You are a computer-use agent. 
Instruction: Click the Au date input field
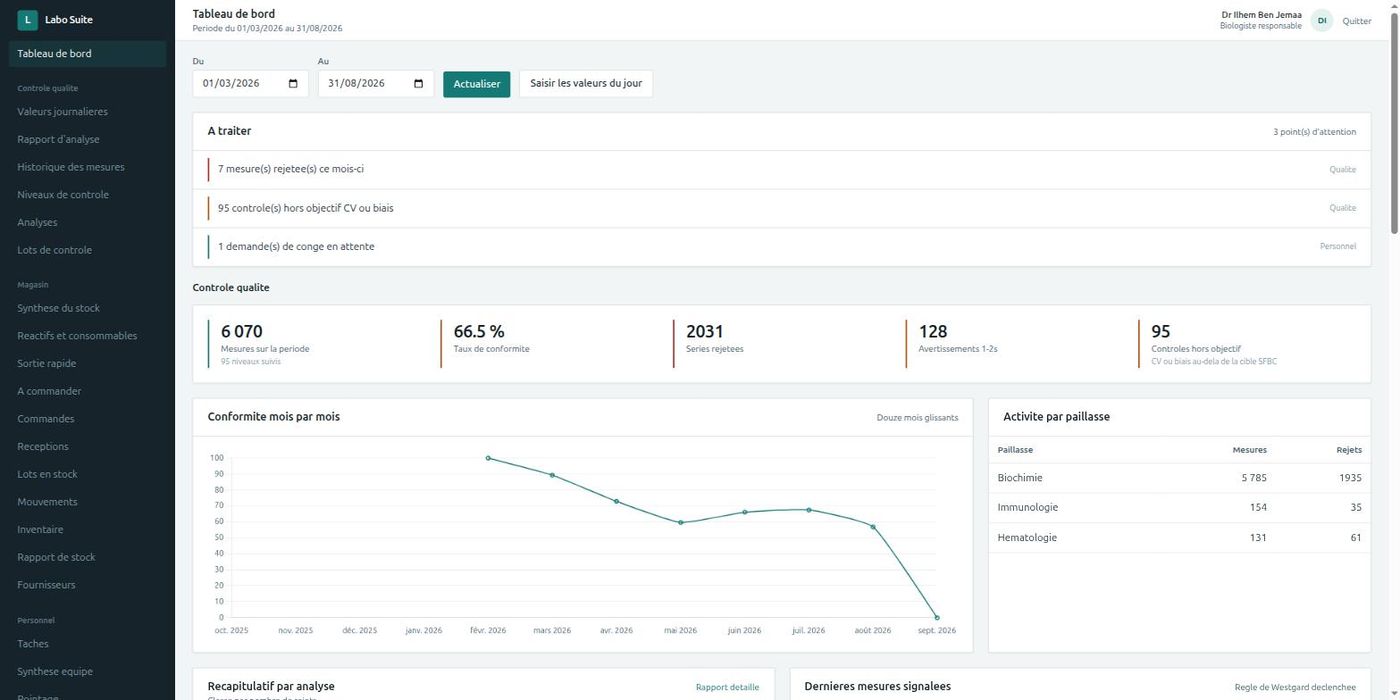(x=375, y=84)
